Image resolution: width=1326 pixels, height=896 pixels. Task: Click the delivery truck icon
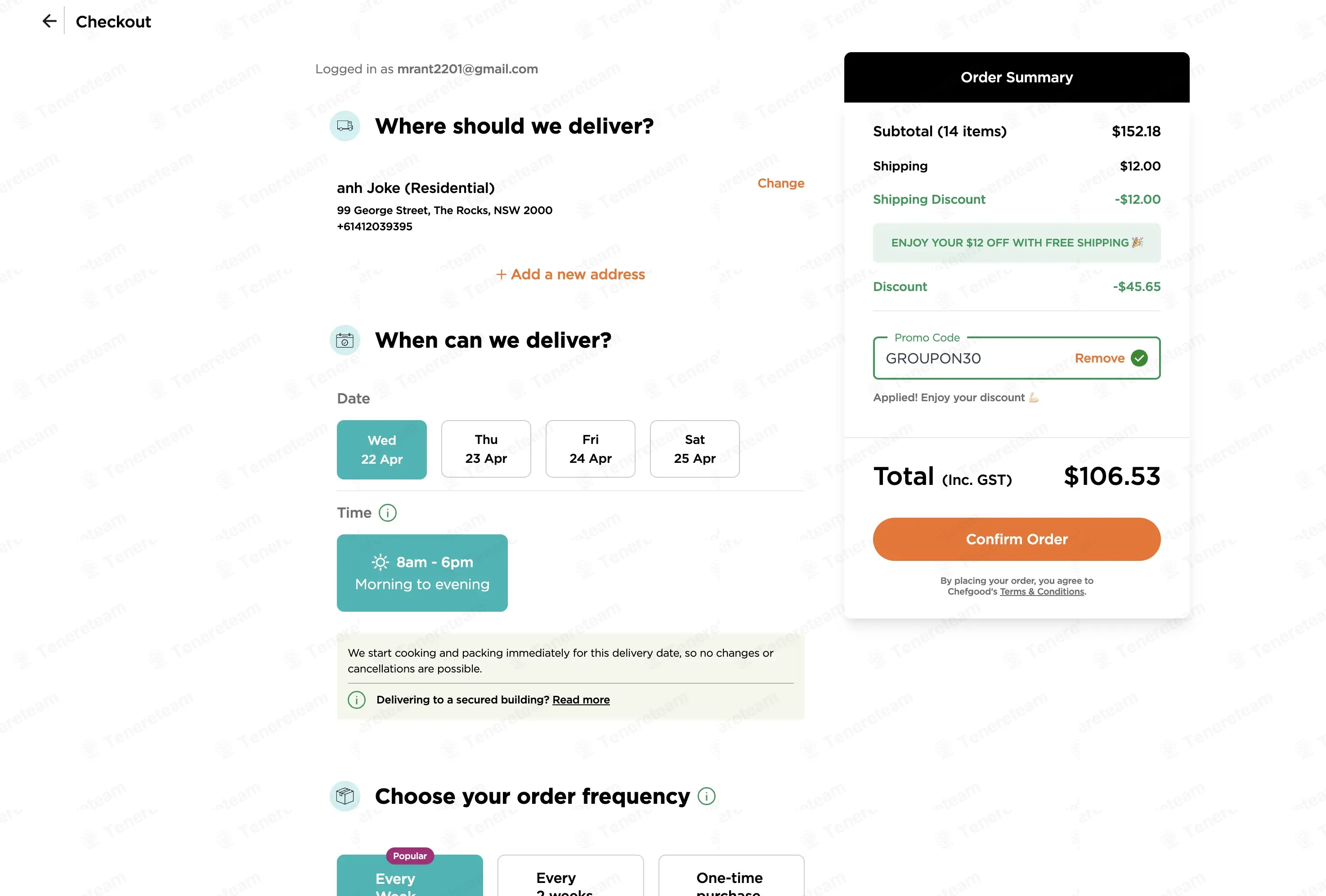click(x=345, y=125)
